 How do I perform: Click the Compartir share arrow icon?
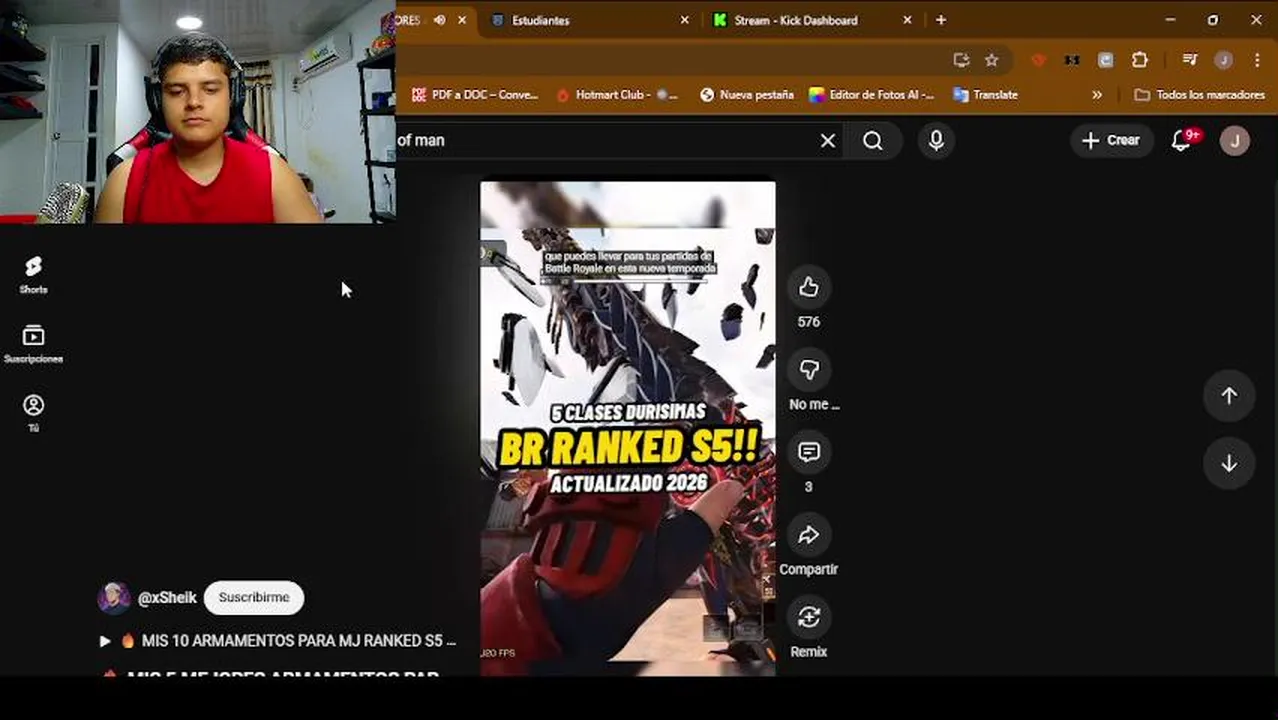(x=808, y=535)
